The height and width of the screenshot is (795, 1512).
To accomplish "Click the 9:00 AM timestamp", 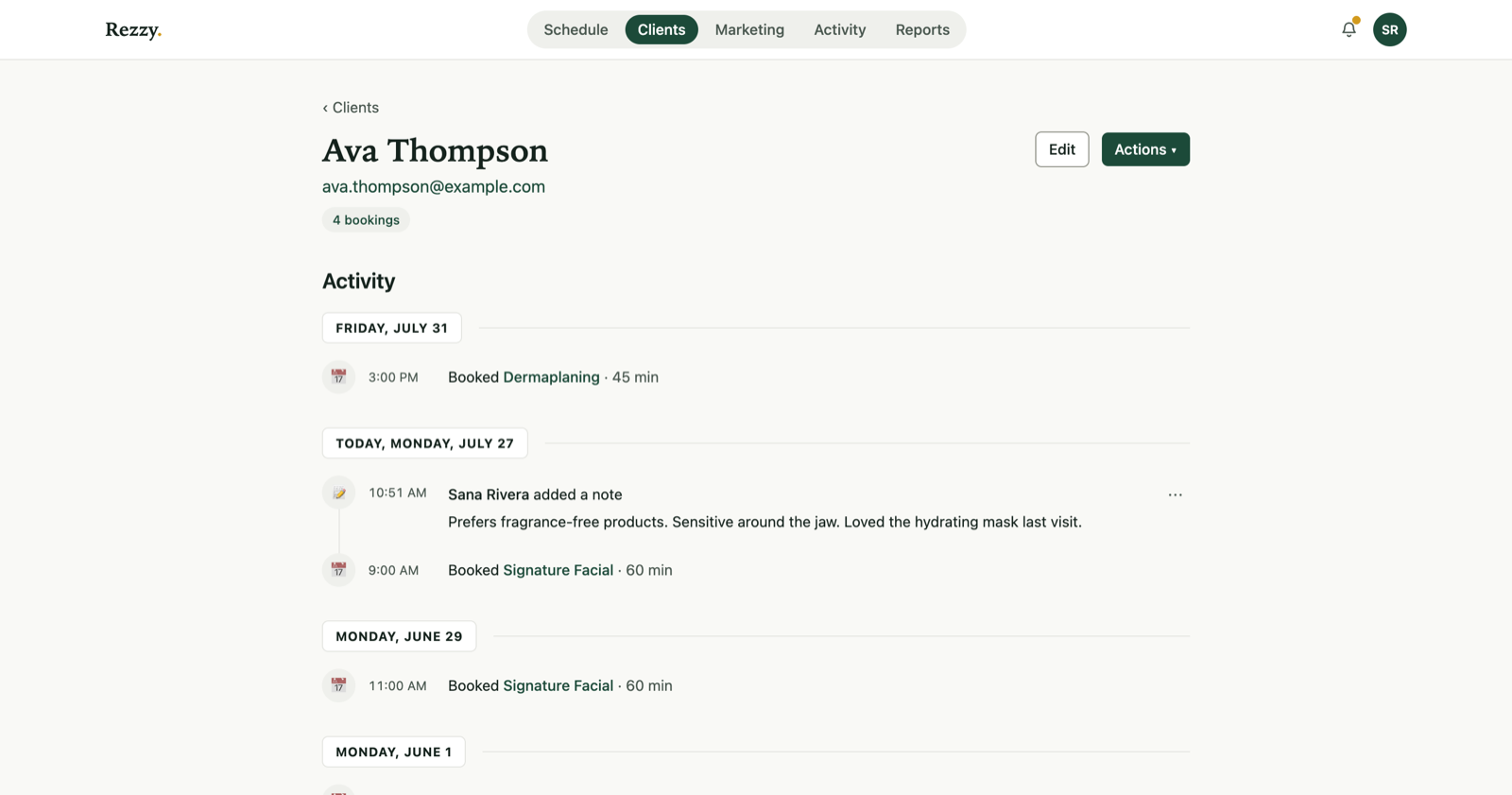I will coord(393,570).
